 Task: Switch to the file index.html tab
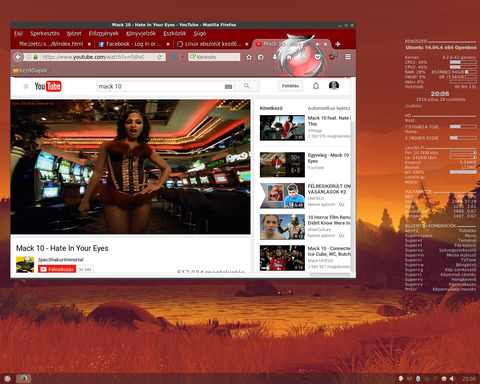pyautogui.click(x=51, y=44)
